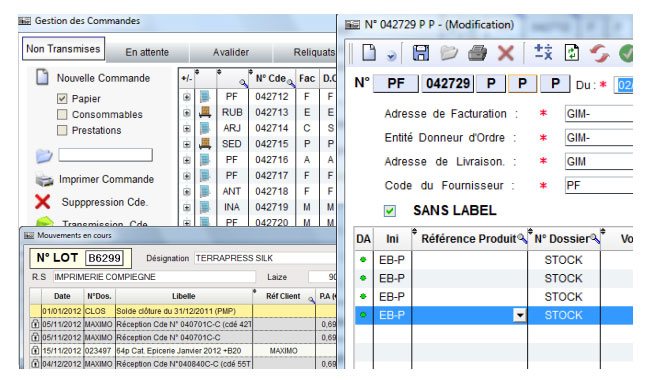655x380 pixels.
Task: Click the Imprimer Commande label
Action: click(x=107, y=179)
